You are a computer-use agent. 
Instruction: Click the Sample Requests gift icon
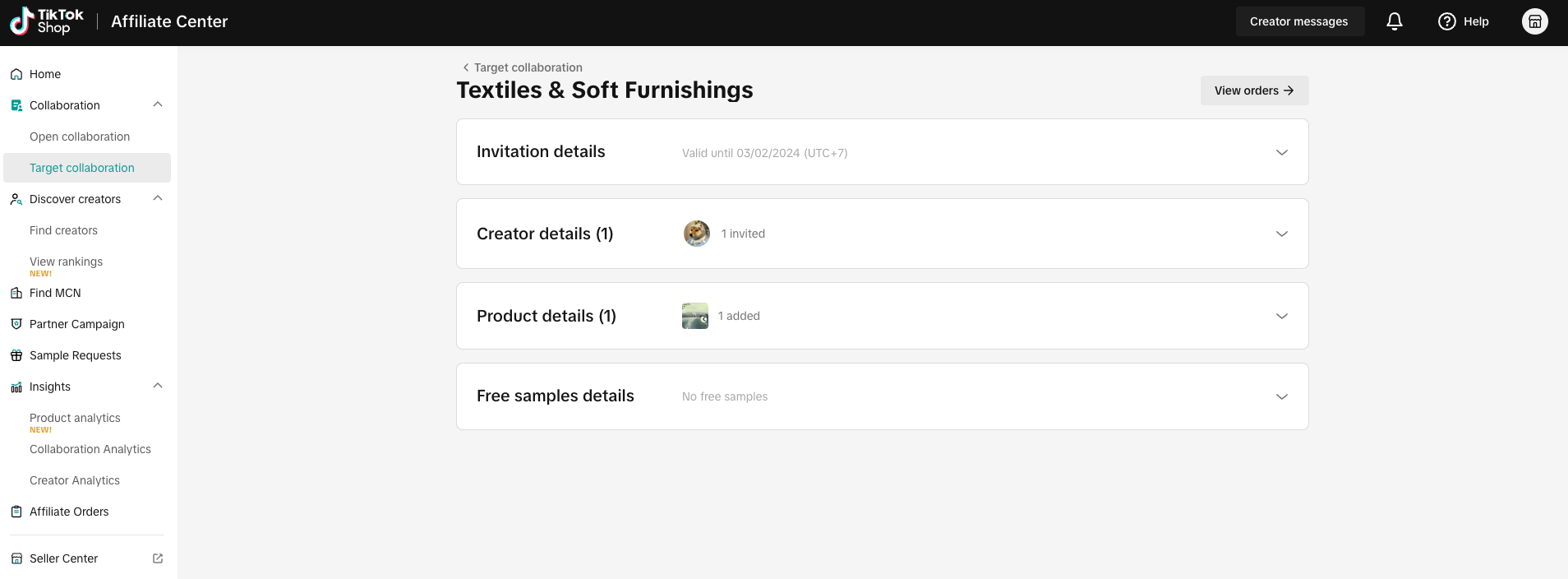point(16,355)
